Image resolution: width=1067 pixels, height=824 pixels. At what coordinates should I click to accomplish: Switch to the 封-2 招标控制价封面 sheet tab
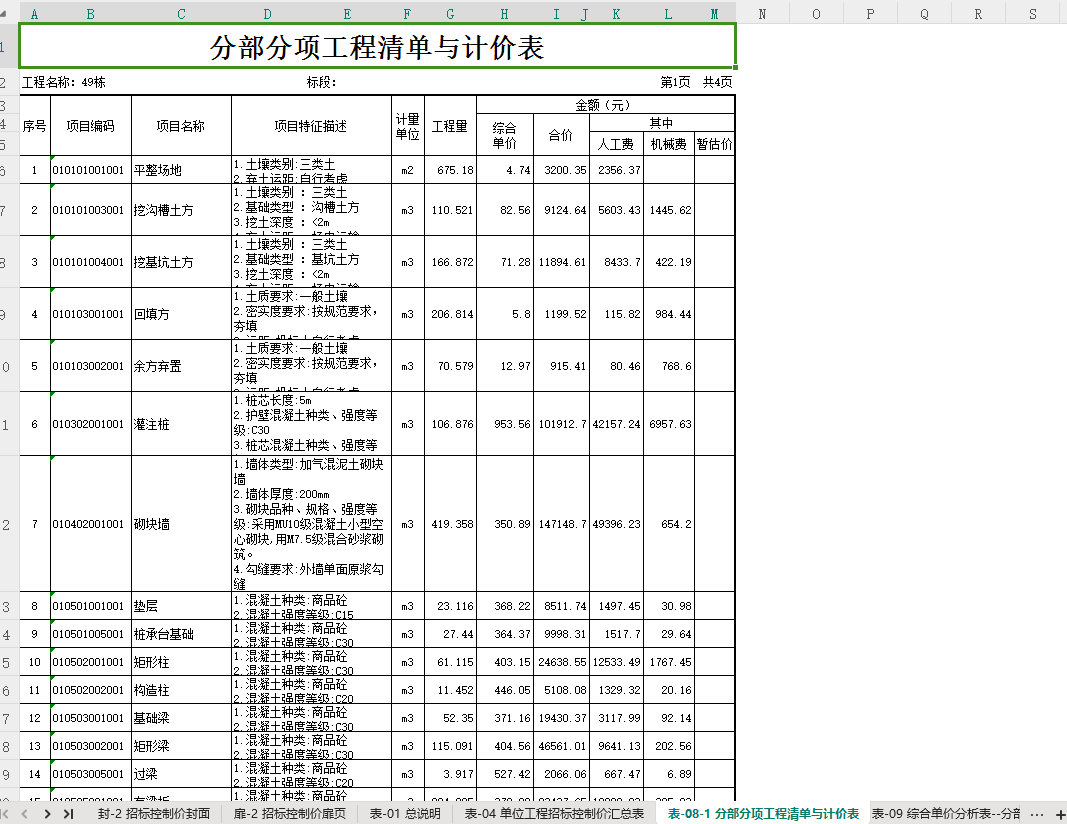pos(154,814)
